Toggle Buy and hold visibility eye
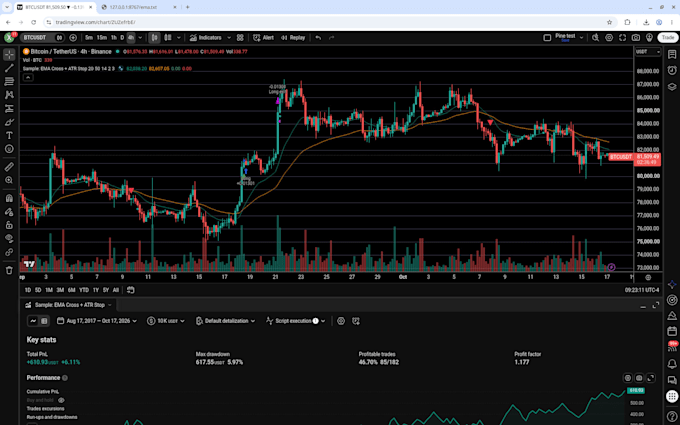This screenshot has height=425, width=680. tap(61, 400)
